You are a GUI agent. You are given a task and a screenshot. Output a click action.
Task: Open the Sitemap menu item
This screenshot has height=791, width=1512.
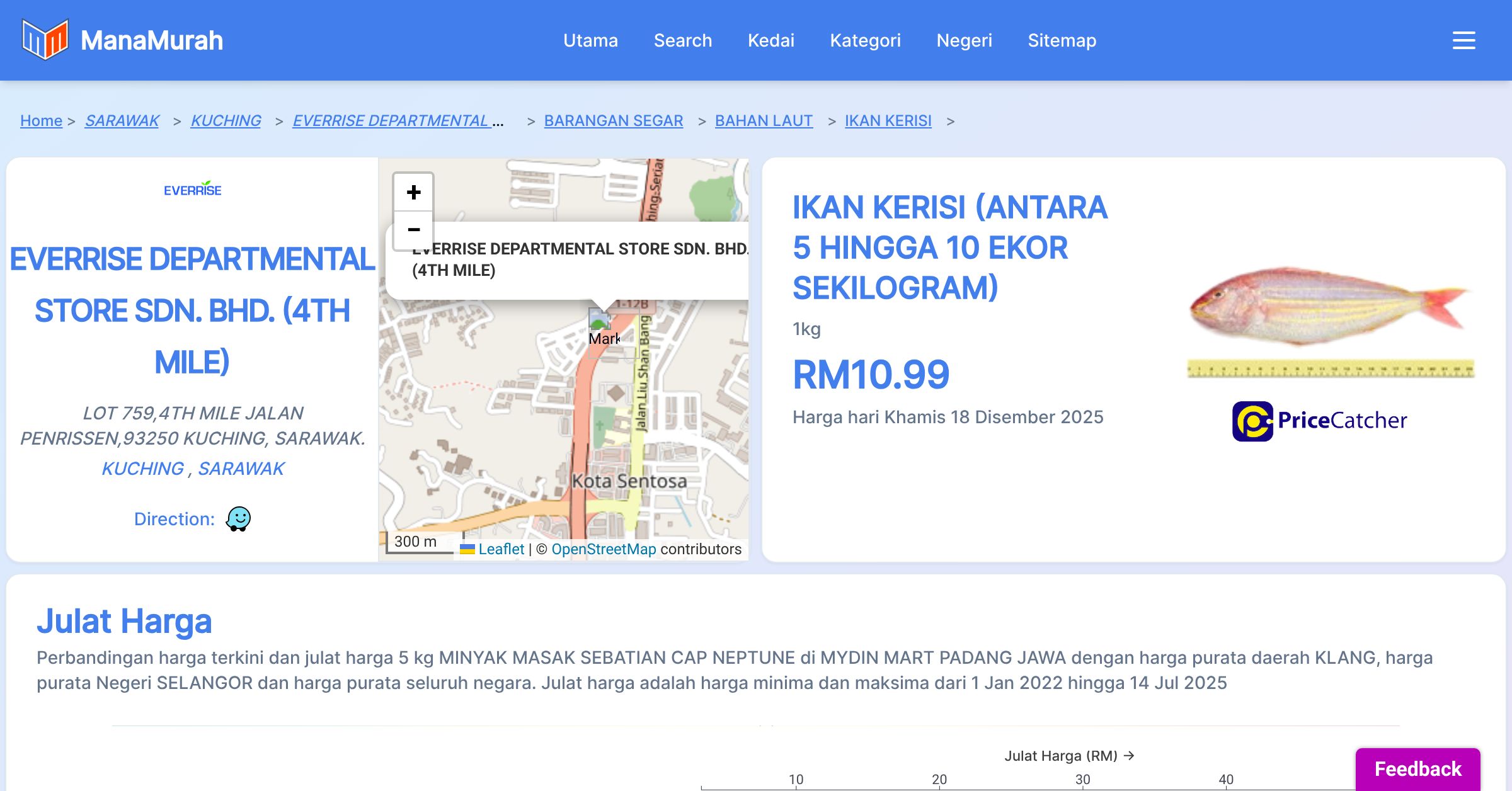tap(1062, 40)
